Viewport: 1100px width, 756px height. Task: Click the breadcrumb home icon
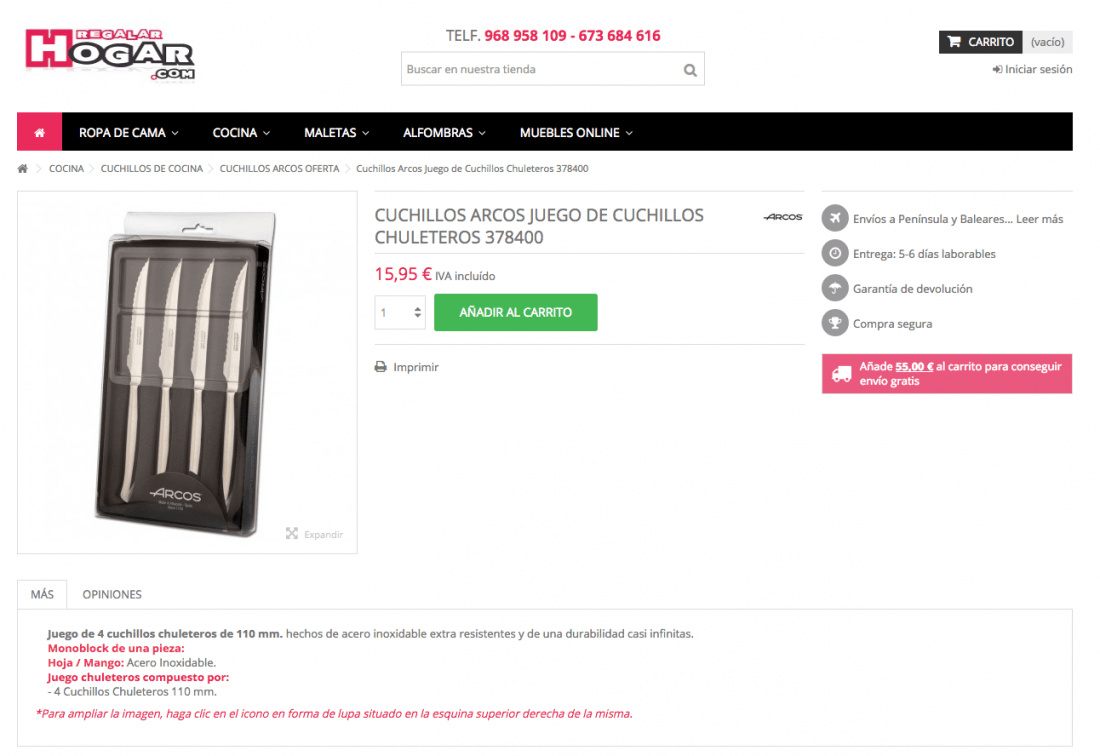[22, 168]
